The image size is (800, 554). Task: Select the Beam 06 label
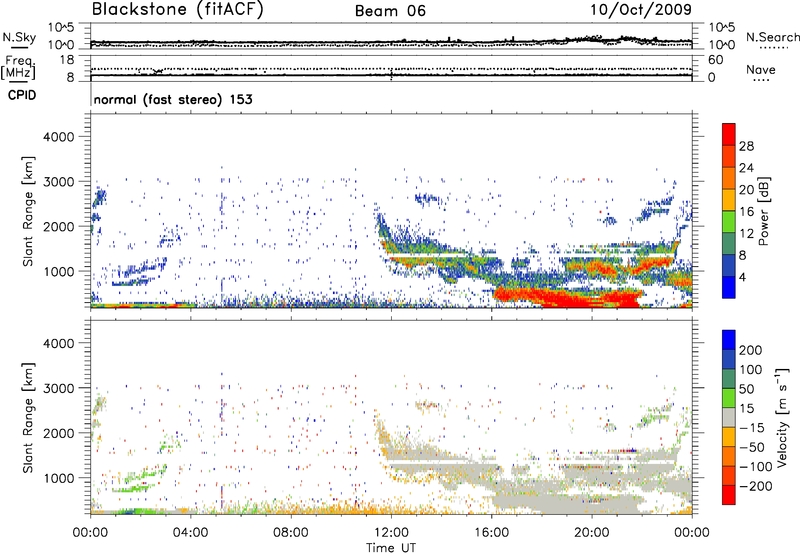[390, 11]
